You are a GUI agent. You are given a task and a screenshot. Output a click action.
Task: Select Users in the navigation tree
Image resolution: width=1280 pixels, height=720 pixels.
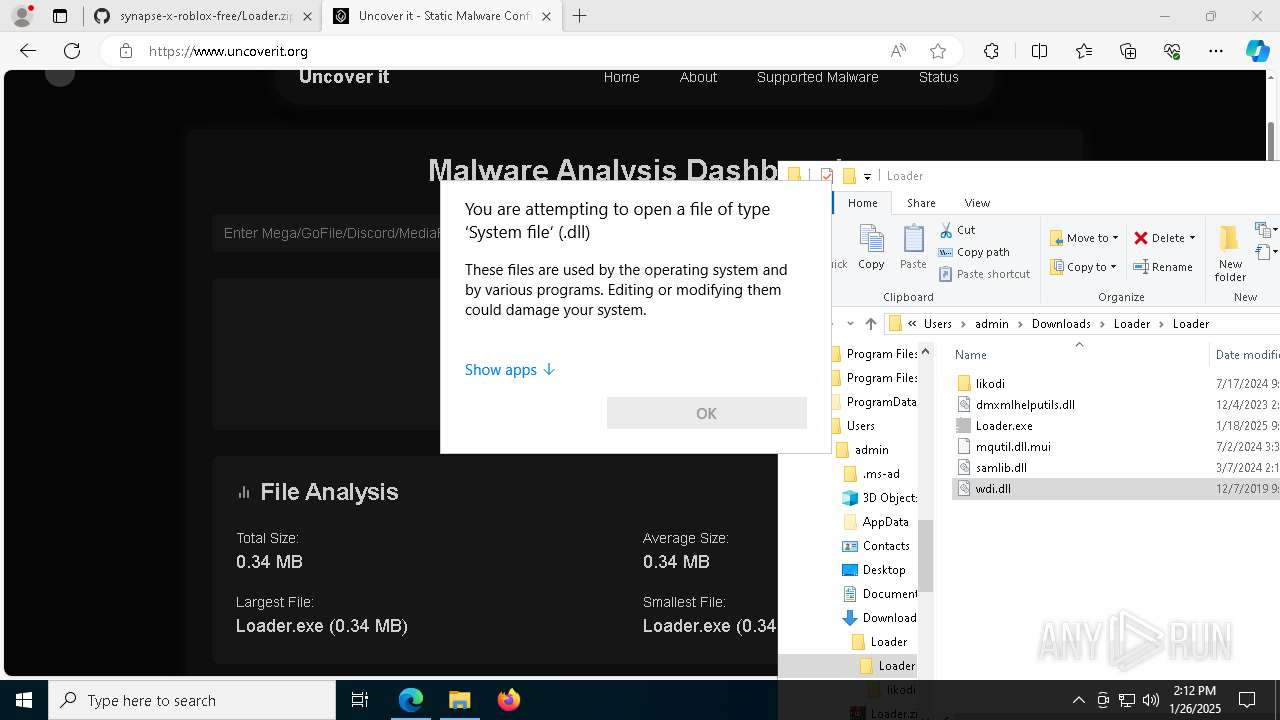point(860,426)
